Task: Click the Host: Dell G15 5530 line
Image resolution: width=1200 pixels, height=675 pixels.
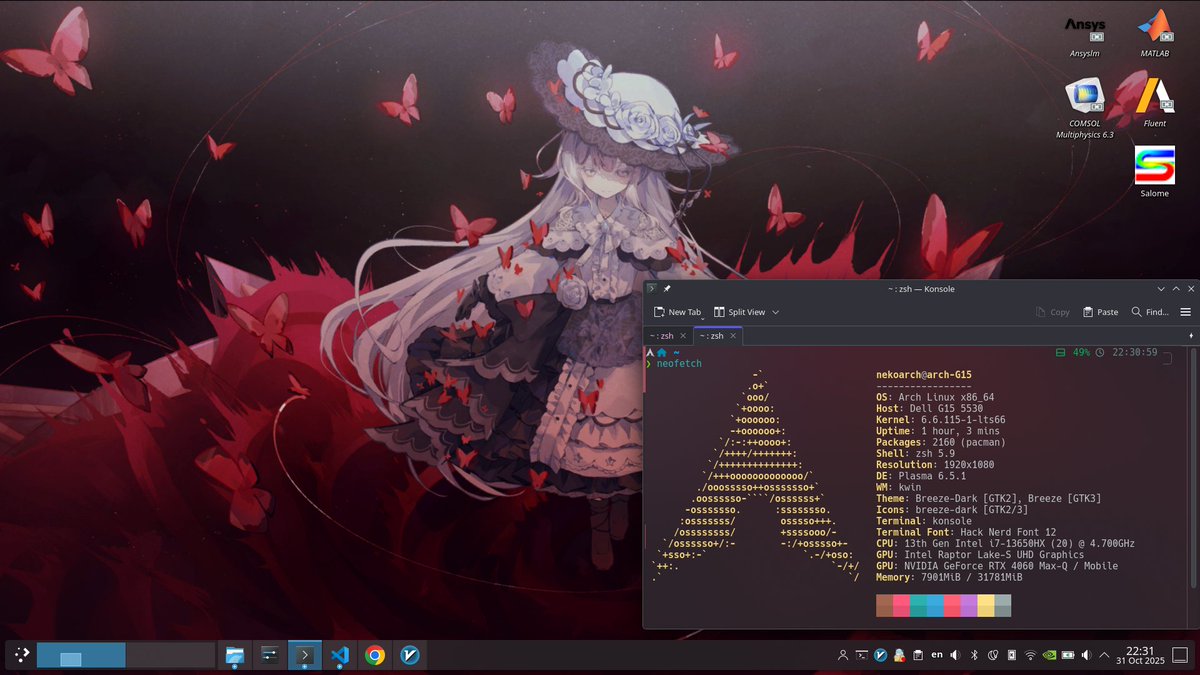Action: pos(932,409)
